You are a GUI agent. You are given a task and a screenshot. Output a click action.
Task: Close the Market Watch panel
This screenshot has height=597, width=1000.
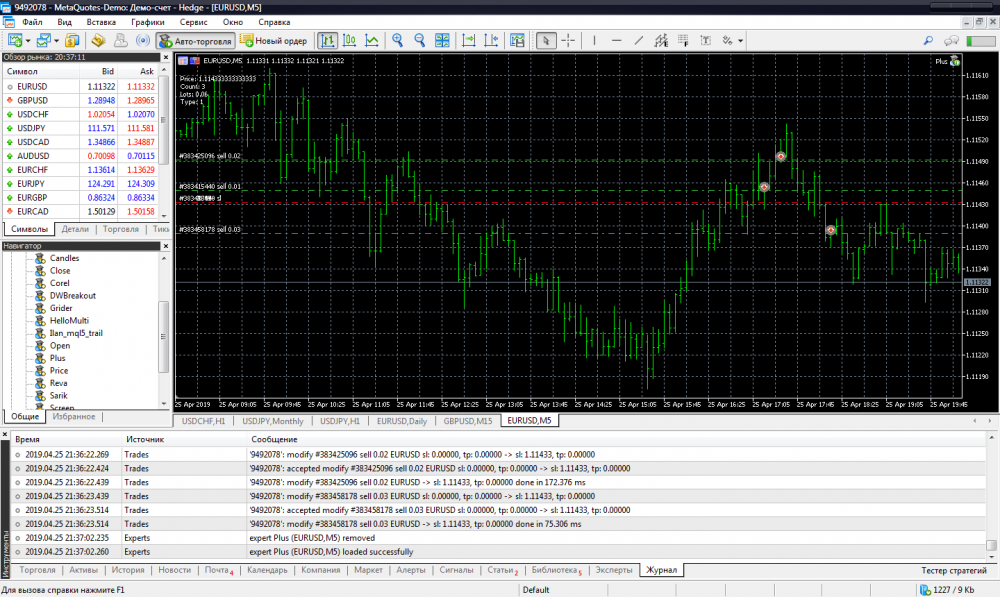tap(166, 57)
